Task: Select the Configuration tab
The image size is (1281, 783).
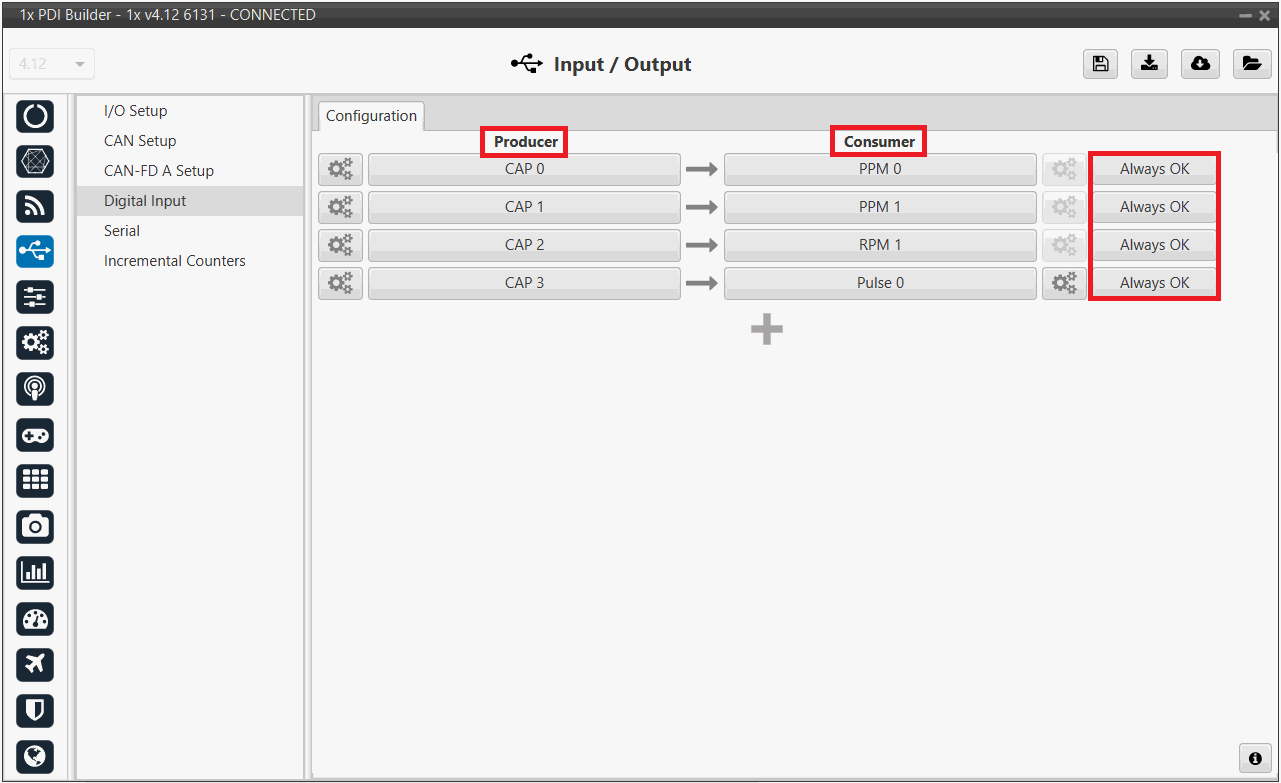Action: [371, 116]
